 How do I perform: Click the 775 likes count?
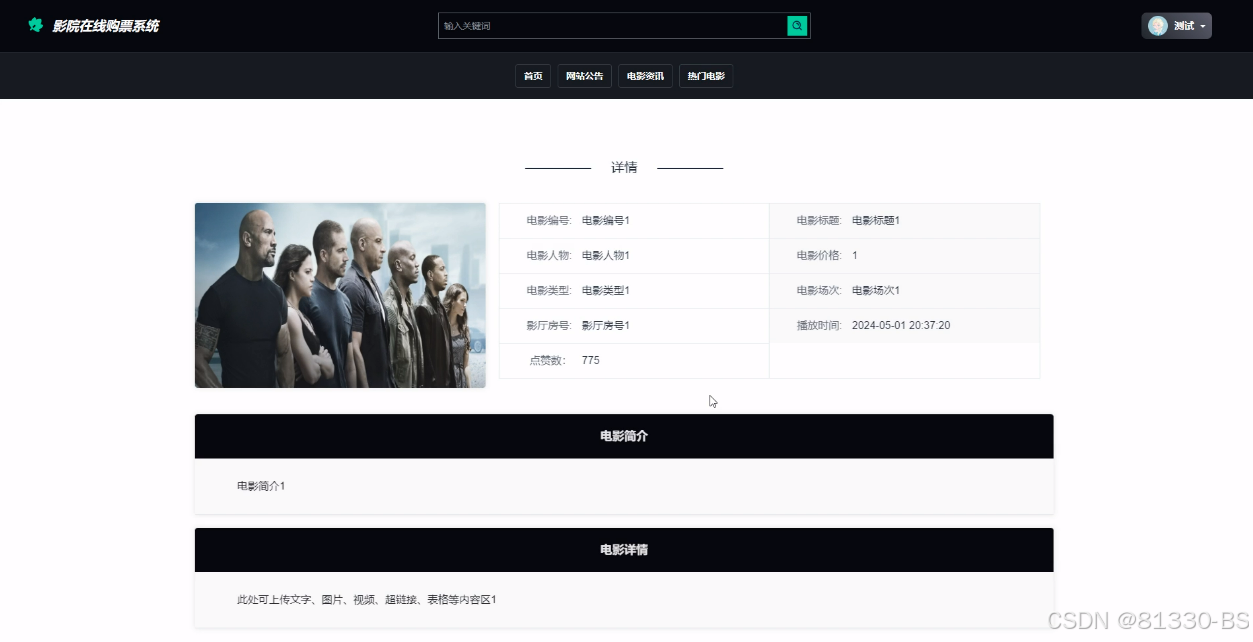pyautogui.click(x=590, y=360)
